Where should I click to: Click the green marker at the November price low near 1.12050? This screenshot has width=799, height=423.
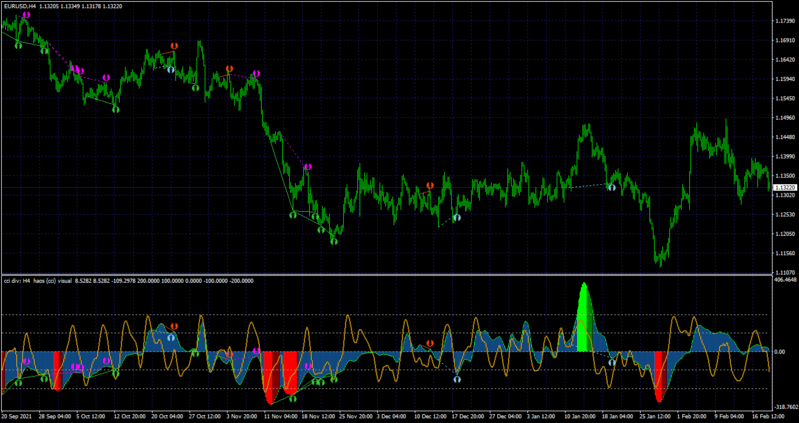tap(333, 241)
